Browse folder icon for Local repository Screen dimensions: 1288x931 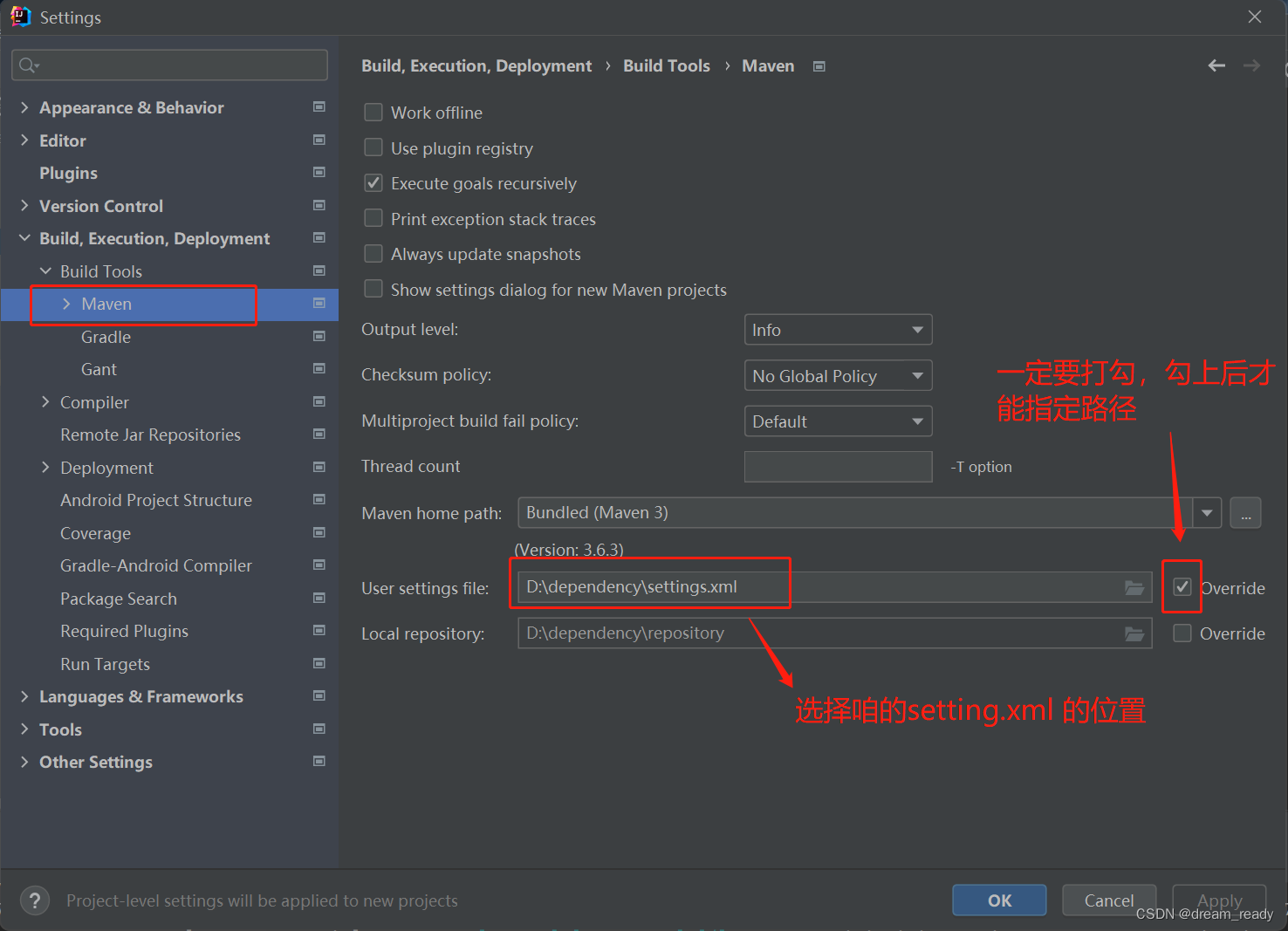1134,633
